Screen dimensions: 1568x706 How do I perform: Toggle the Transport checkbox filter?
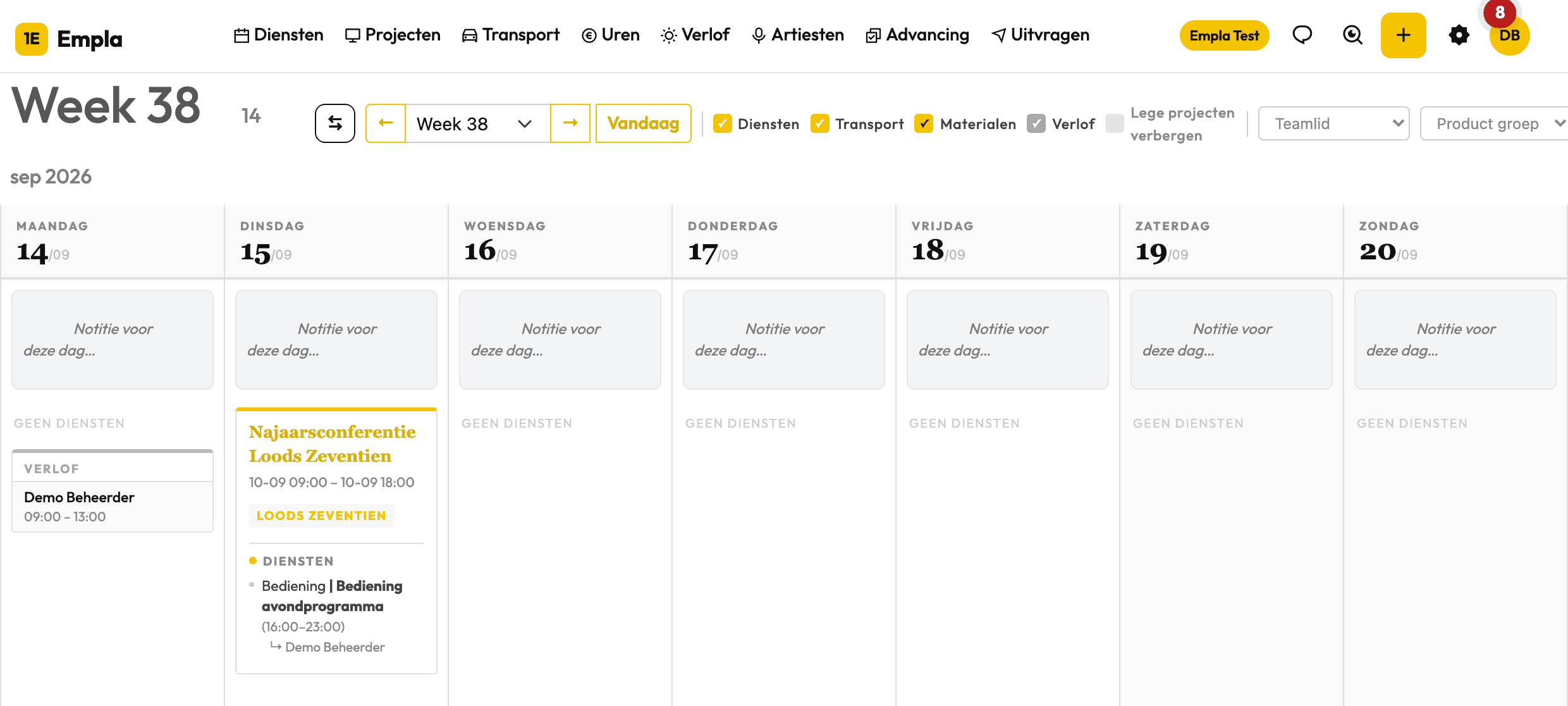[x=820, y=123]
